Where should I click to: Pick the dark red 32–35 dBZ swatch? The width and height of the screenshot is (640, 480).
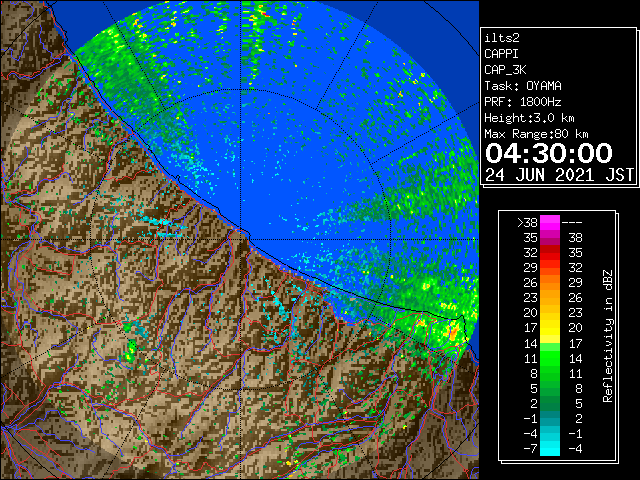pos(550,253)
